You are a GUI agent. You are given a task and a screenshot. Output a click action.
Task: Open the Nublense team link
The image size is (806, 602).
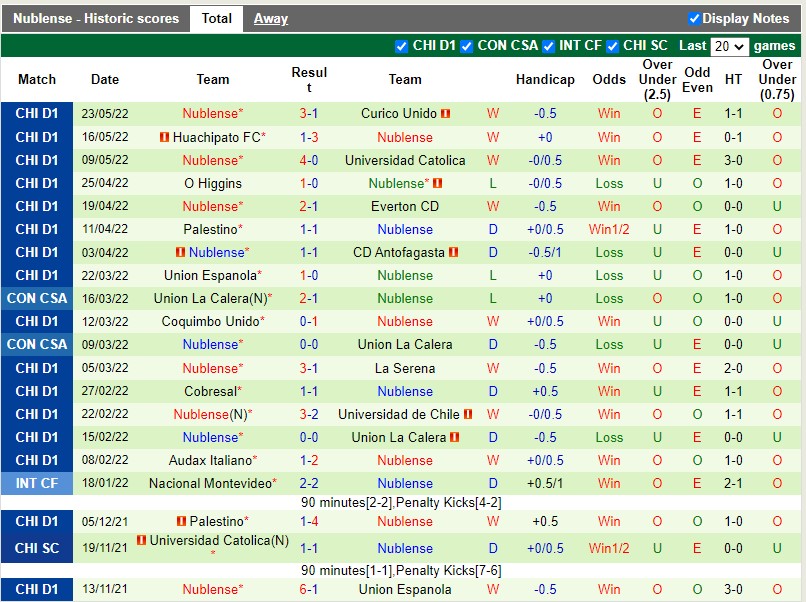(211, 113)
